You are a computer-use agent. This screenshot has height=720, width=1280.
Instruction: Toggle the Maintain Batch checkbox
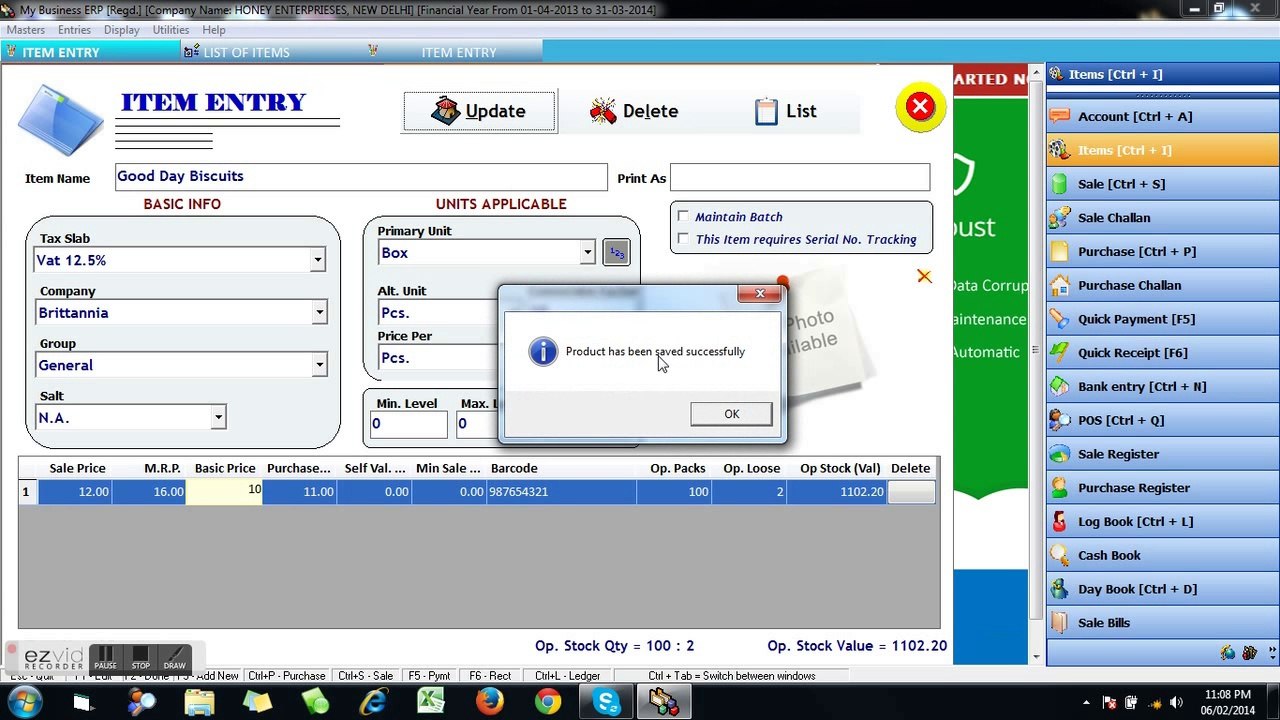[x=683, y=216]
